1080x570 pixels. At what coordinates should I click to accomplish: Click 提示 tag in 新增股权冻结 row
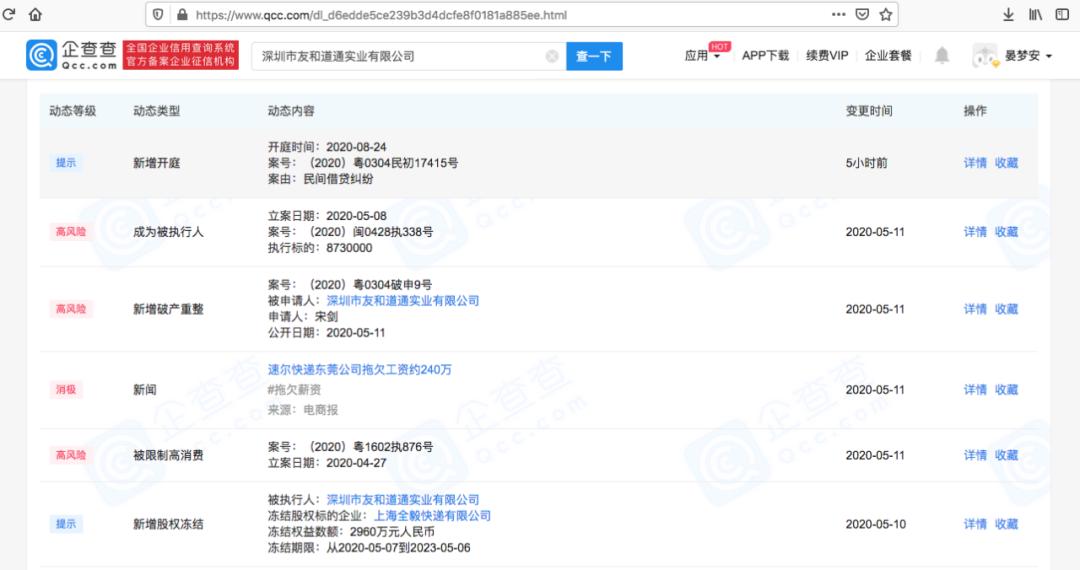(66, 524)
